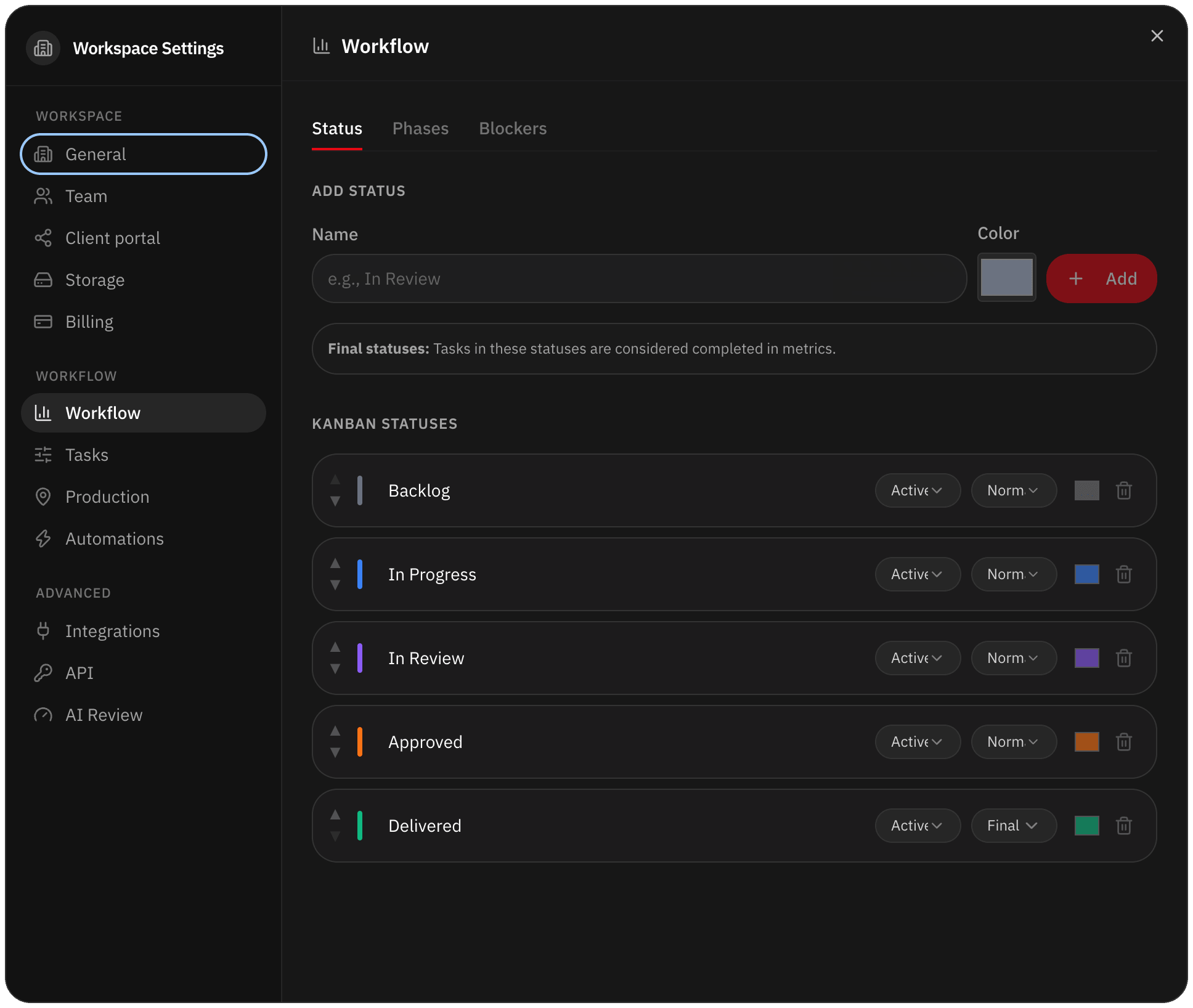Move the In Review status up

335,647
